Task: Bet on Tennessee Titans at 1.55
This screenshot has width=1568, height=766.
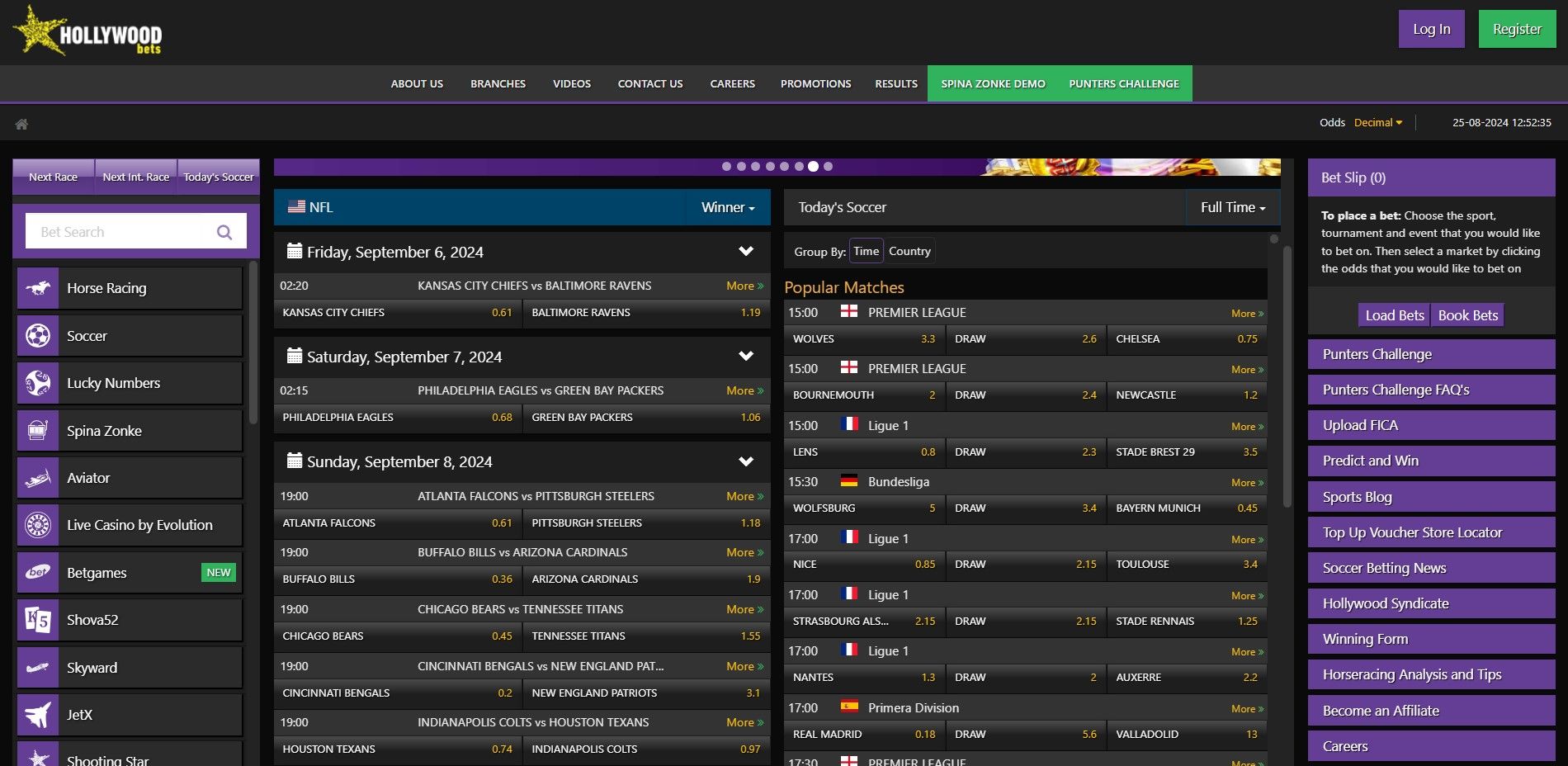Action: pyautogui.click(x=646, y=636)
